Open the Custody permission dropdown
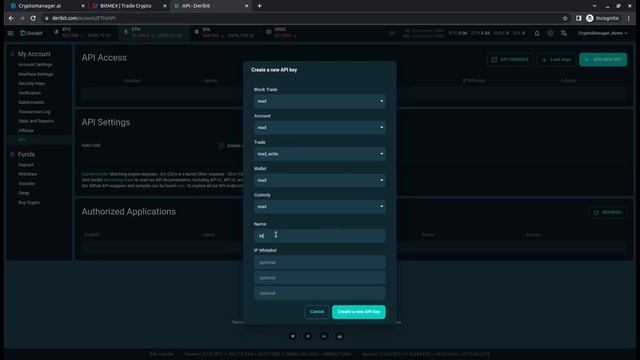Image resolution: width=640 pixels, height=360 pixels. (319, 207)
